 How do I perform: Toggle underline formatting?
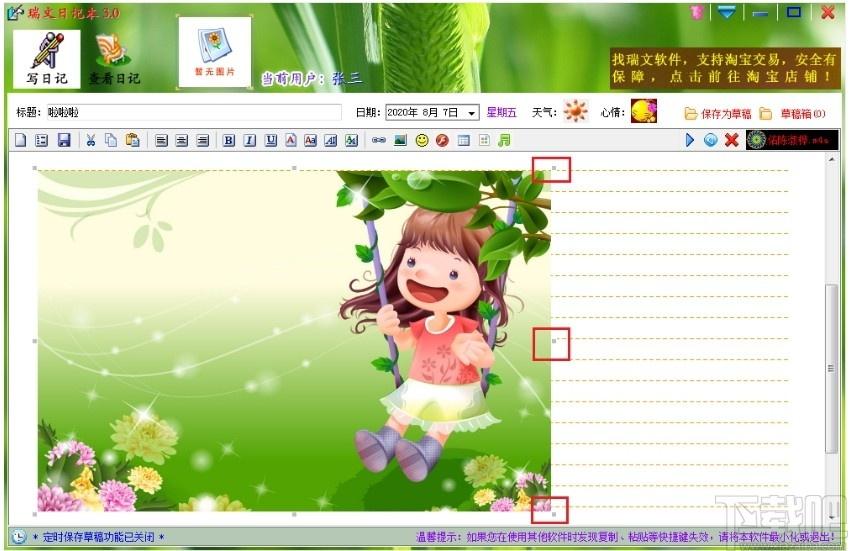tap(271, 140)
